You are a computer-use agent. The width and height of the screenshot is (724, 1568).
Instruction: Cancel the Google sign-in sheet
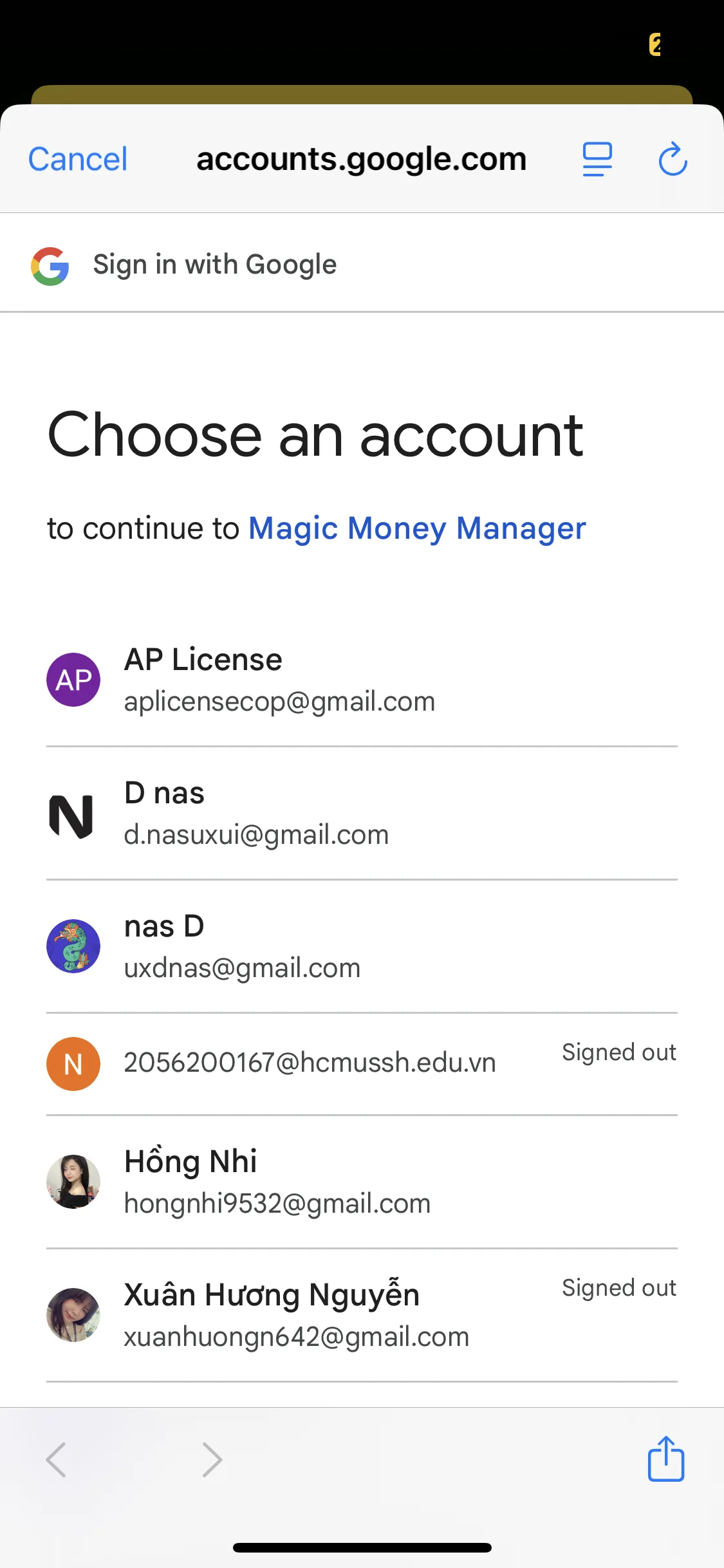78,159
